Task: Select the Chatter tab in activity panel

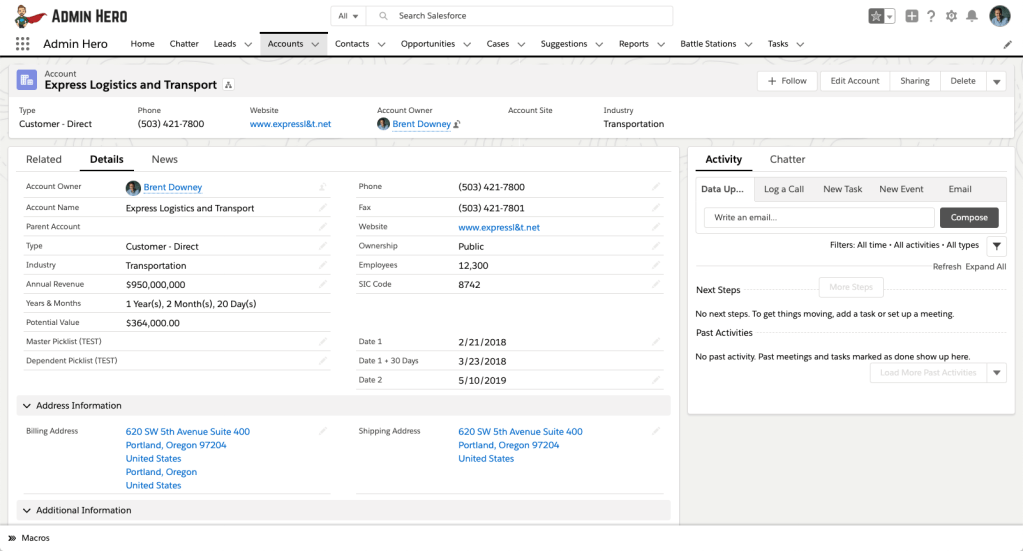Action: click(787, 159)
